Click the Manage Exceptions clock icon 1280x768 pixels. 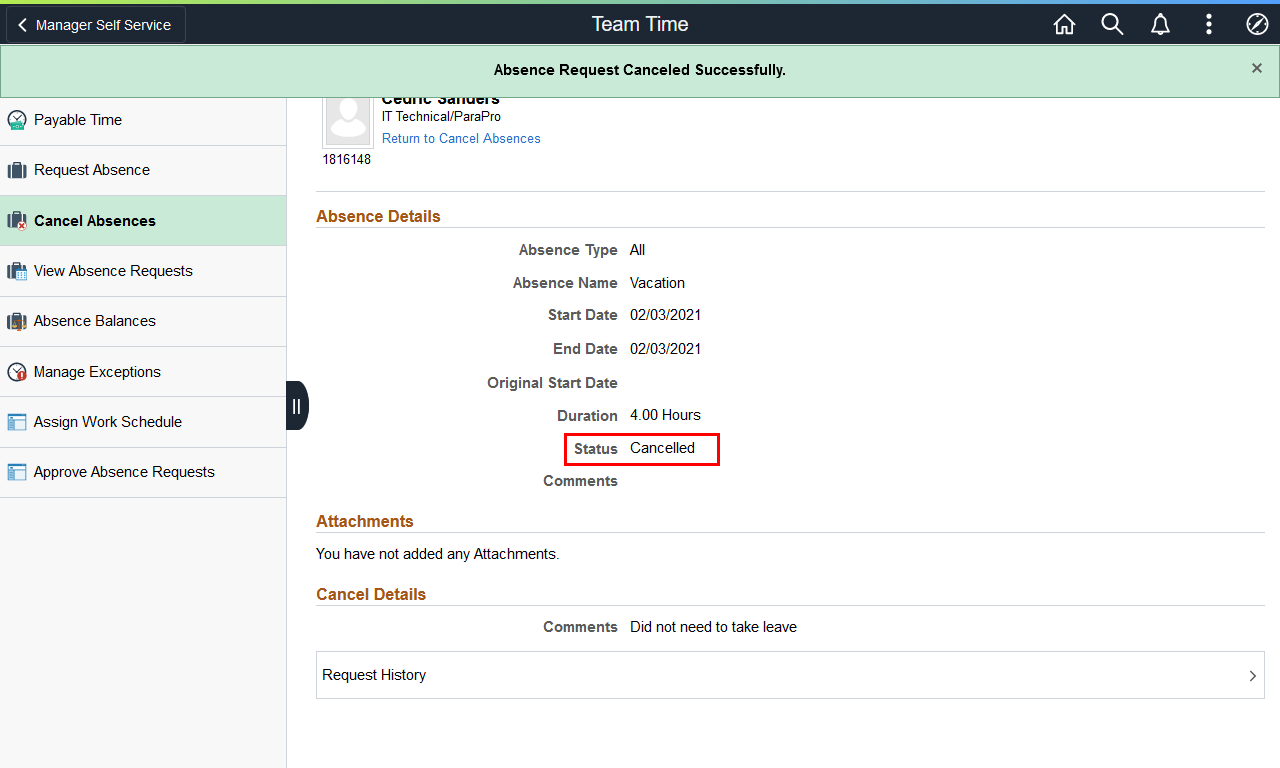pos(17,372)
